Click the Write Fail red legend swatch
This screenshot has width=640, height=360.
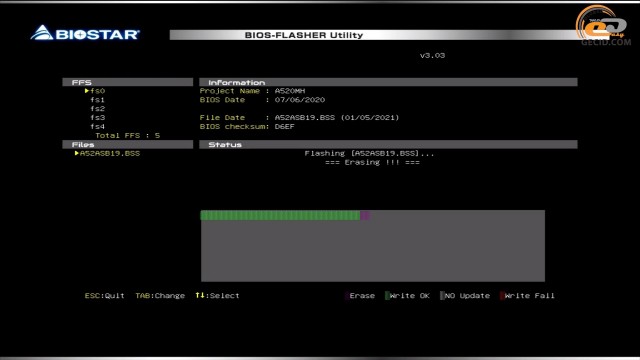point(502,296)
